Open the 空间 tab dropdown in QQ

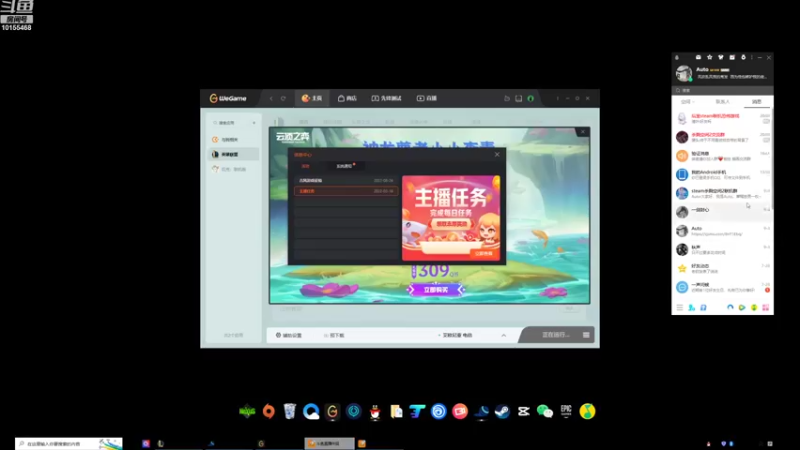coord(687,102)
